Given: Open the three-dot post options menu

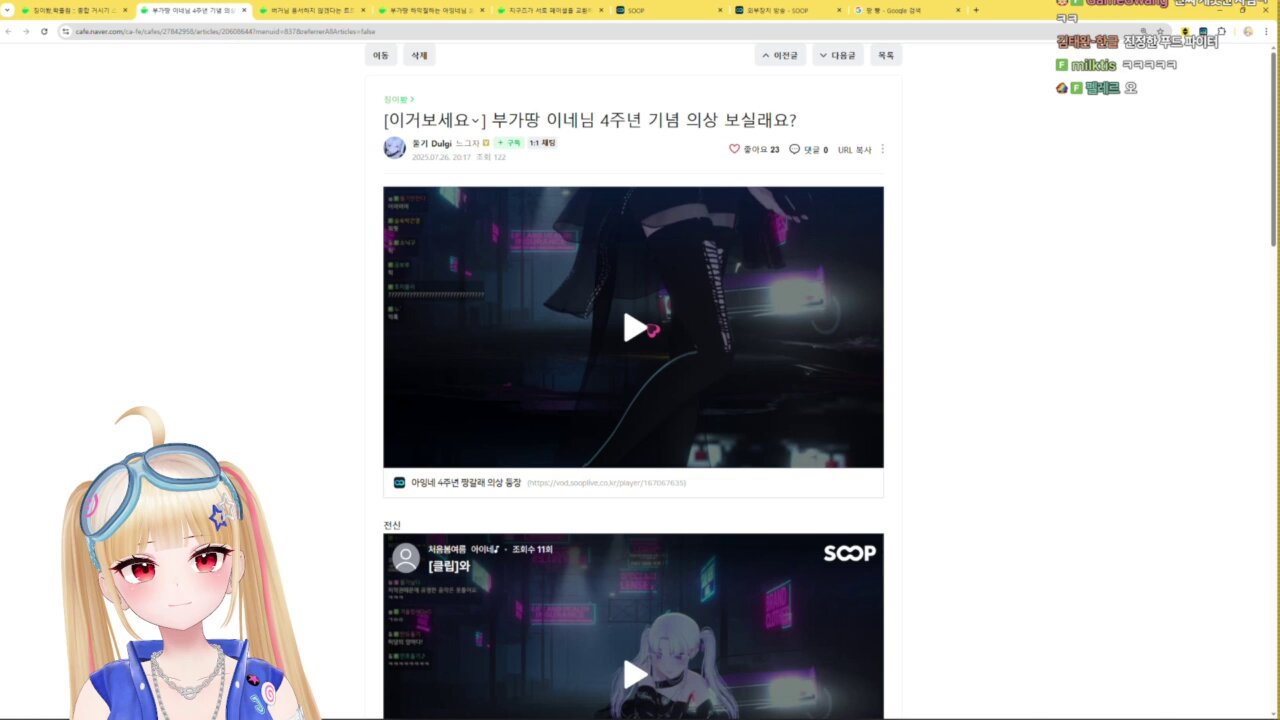Looking at the screenshot, I should click(882, 150).
